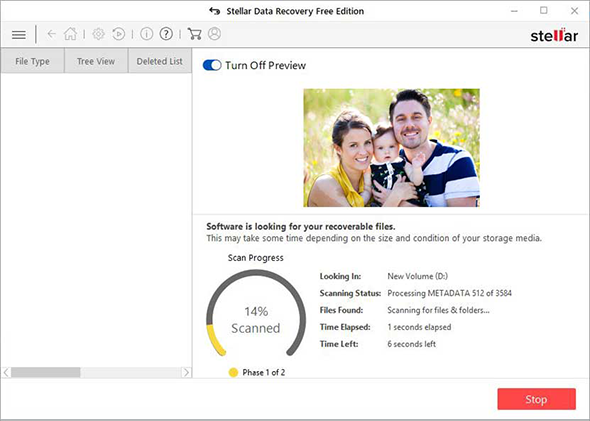Toggle the Turn Off Preview switch

(212, 65)
